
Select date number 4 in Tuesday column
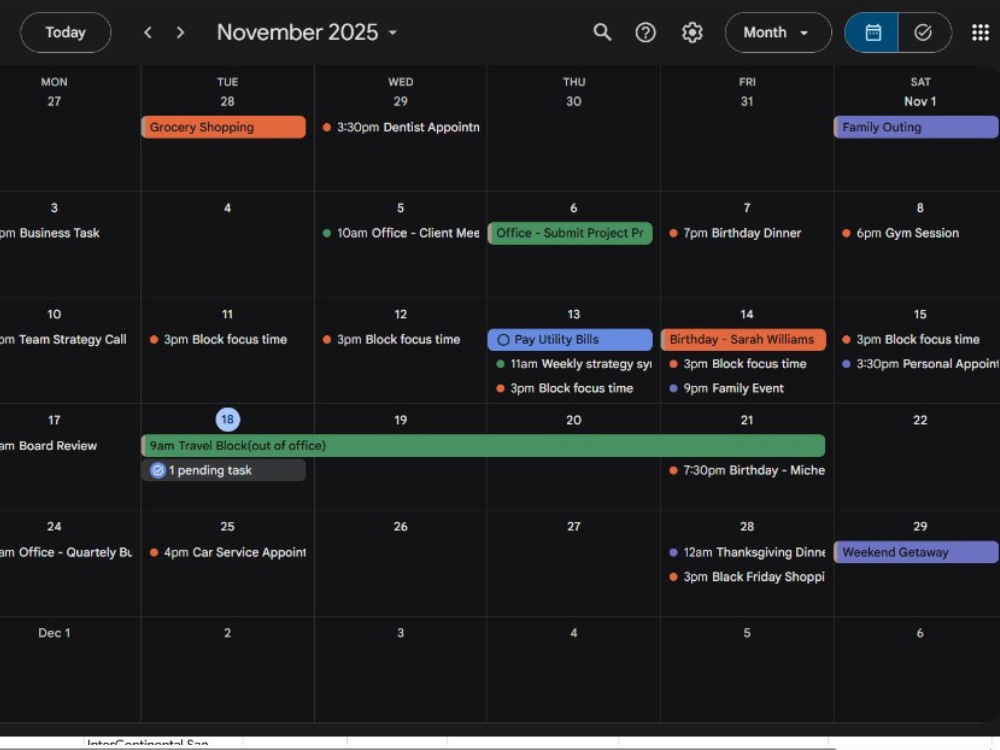pyautogui.click(x=227, y=207)
